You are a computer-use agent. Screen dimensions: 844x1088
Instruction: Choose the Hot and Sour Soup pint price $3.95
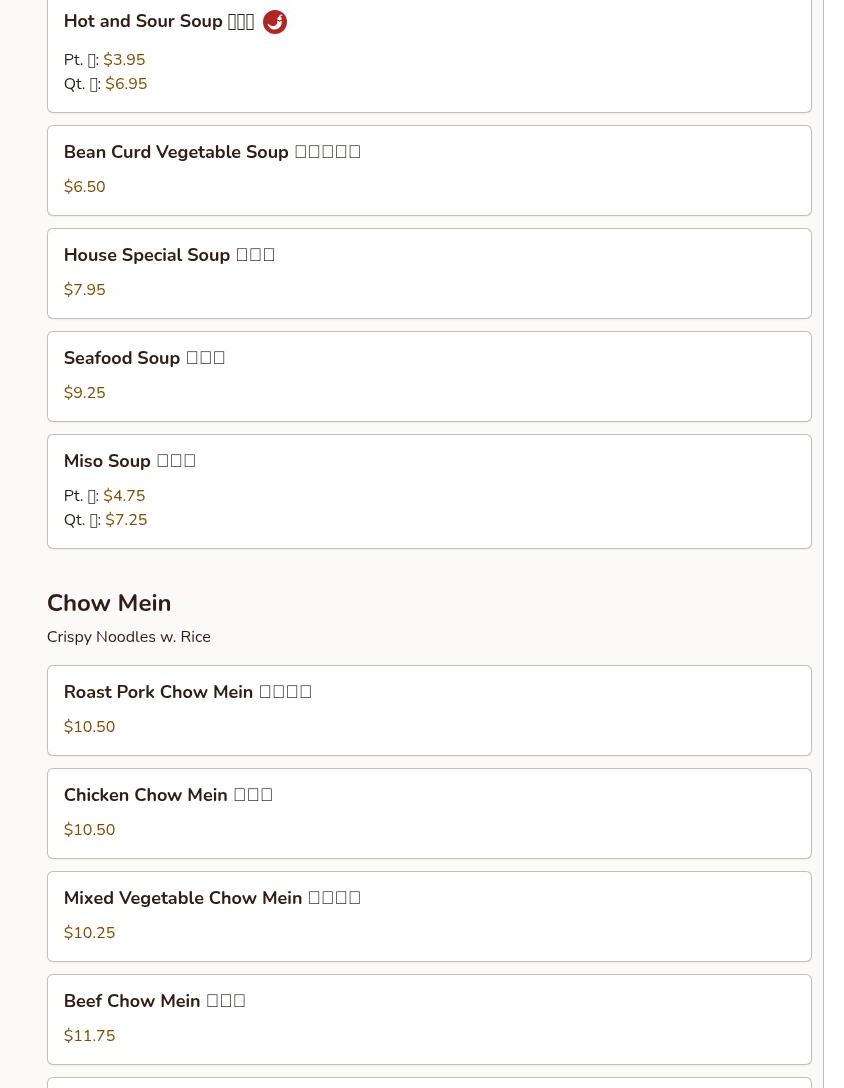pyautogui.click(x=124, y=60)
